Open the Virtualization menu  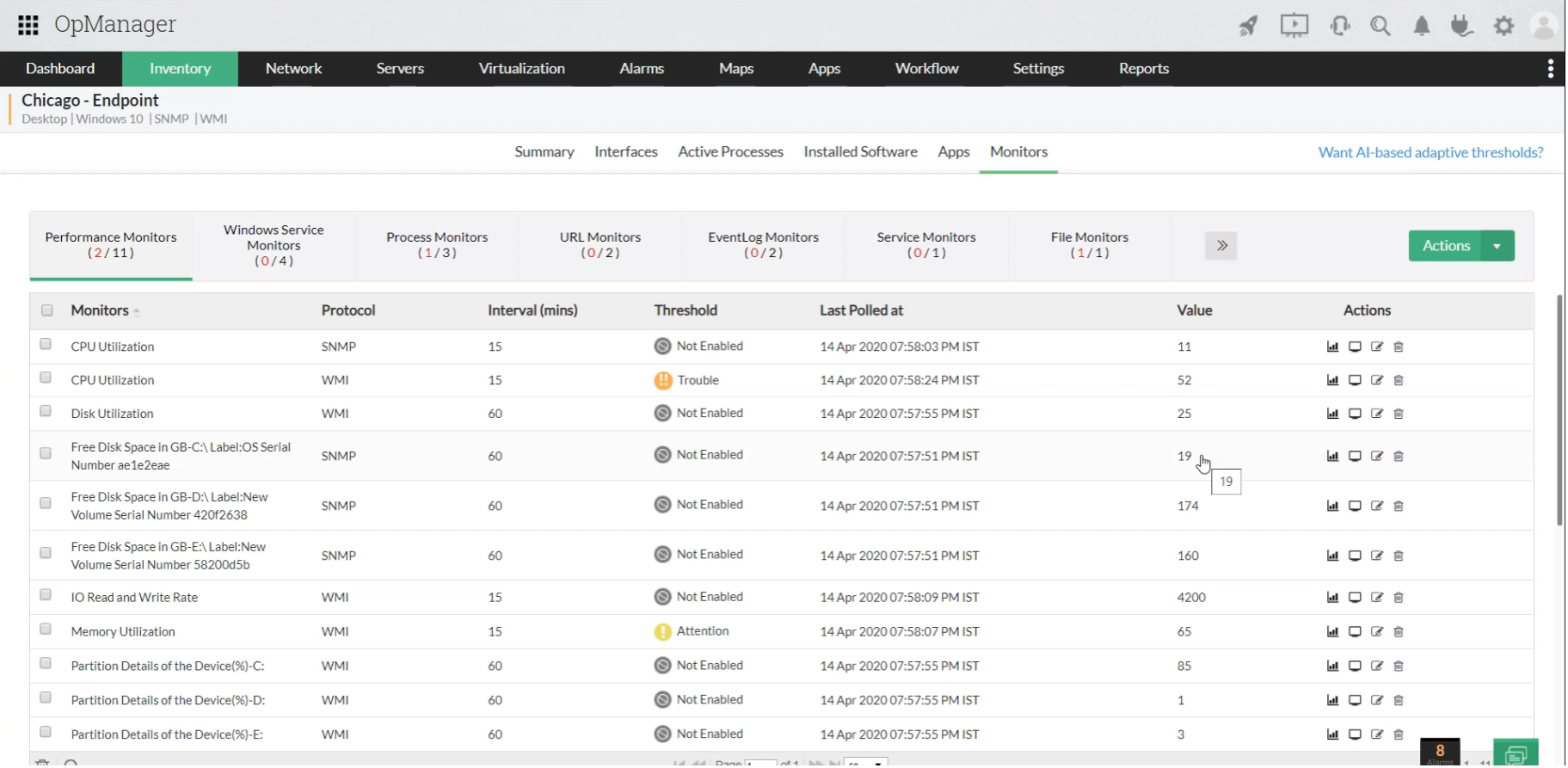(x=522, y=69)
